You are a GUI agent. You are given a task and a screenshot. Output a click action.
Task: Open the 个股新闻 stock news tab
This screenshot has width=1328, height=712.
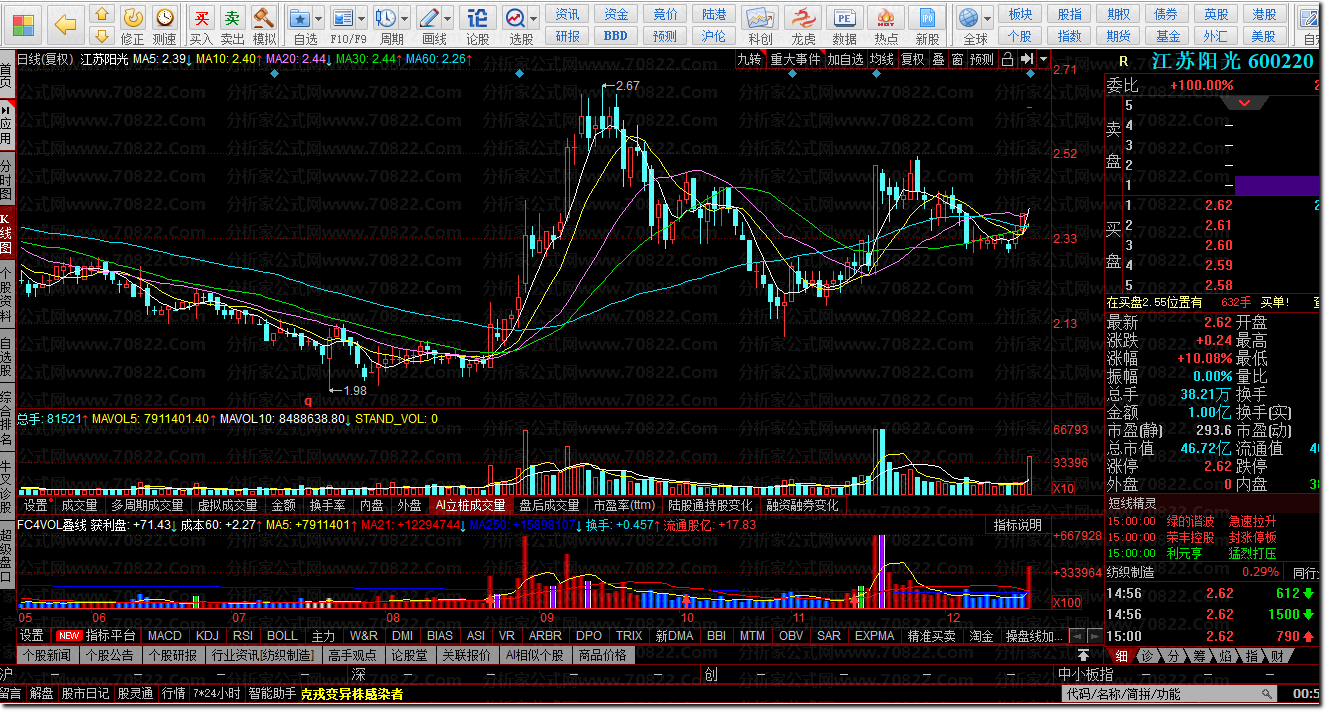point(47,656)
